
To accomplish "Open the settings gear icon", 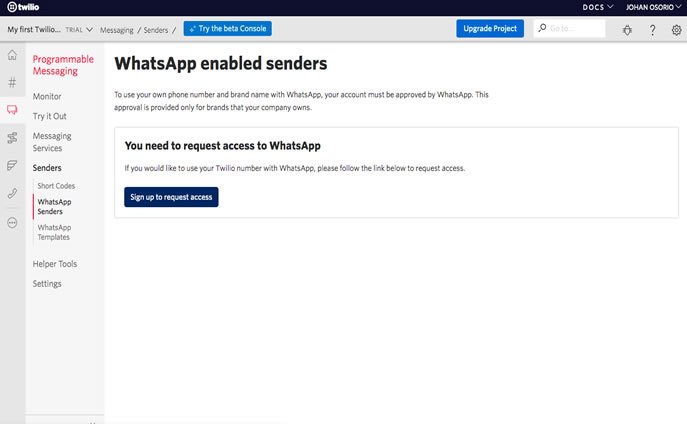I will click(x=677, y=29).
